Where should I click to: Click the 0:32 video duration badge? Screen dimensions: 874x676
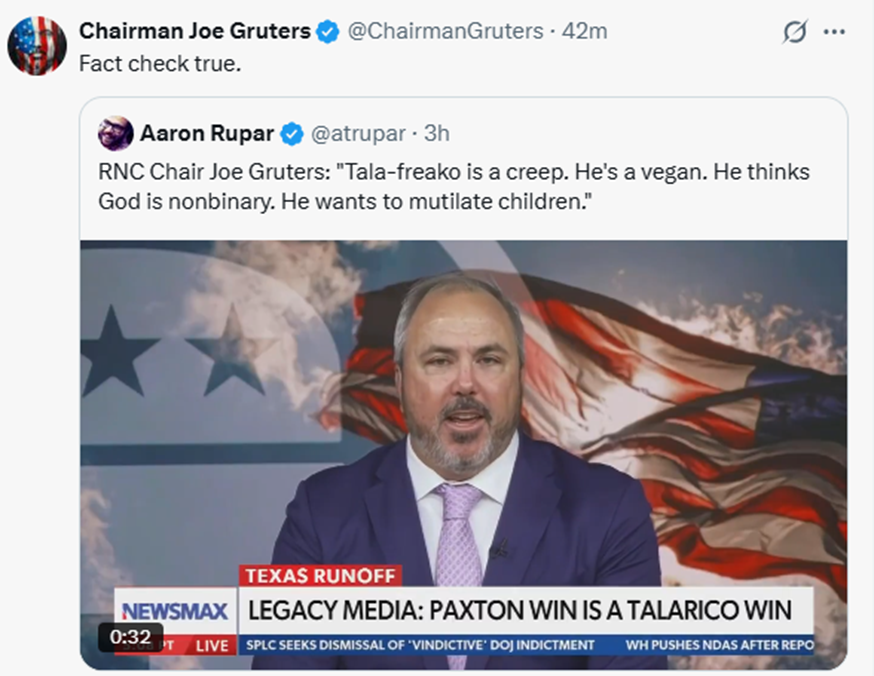pyautogui.click(x=130, y=636)
